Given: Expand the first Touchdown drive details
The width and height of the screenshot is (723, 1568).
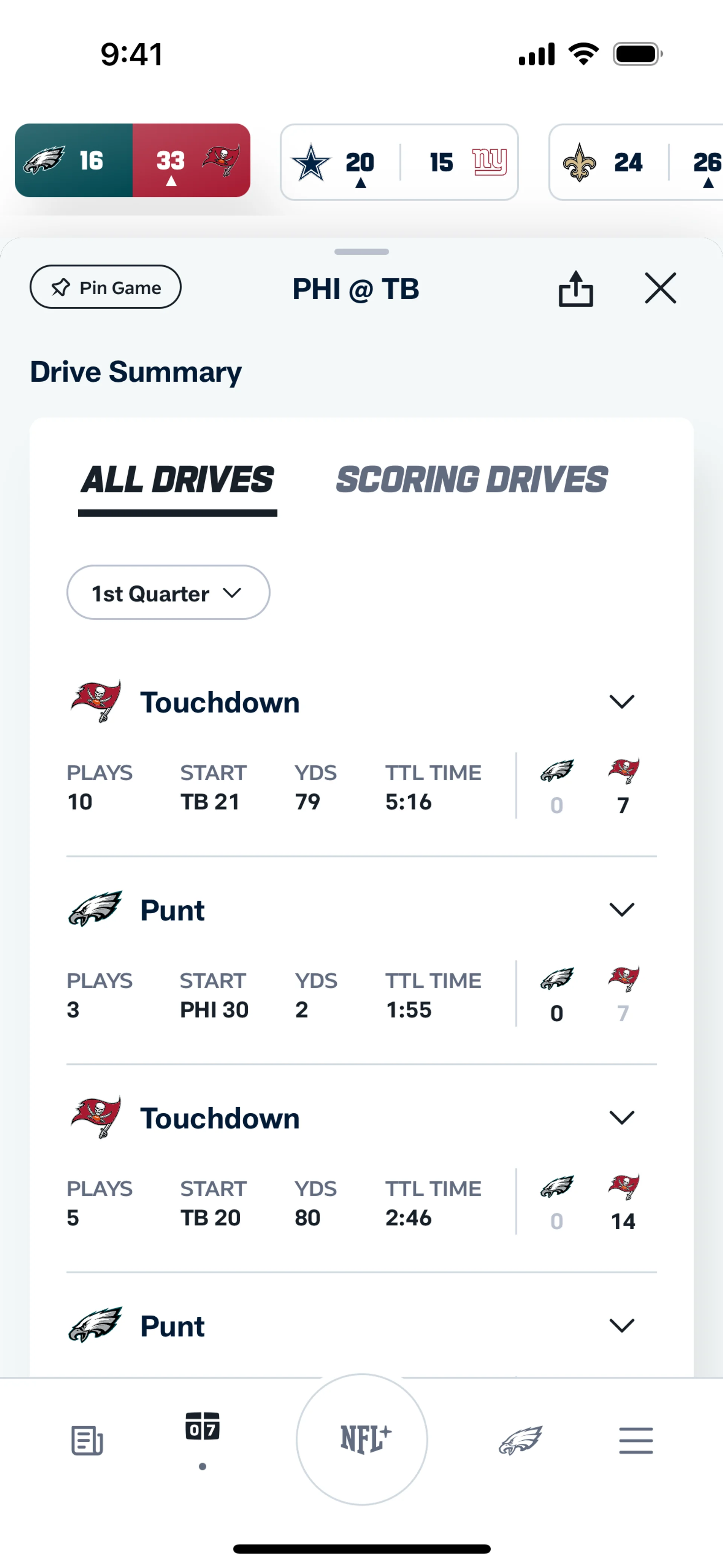Looking at the screenshot, I should [621, 702].
